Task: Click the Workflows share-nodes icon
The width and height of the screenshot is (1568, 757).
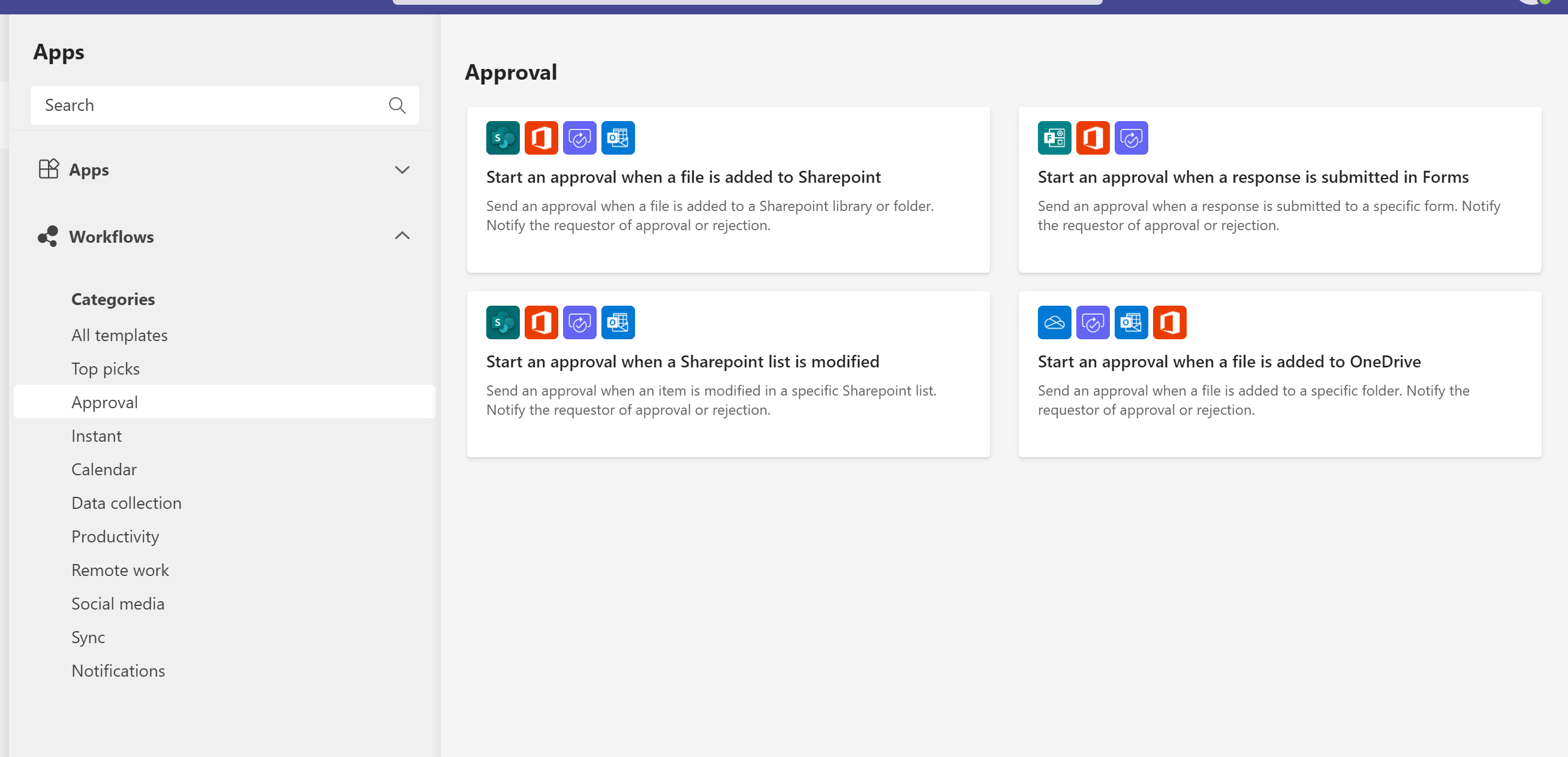Action: coord(47,236)
